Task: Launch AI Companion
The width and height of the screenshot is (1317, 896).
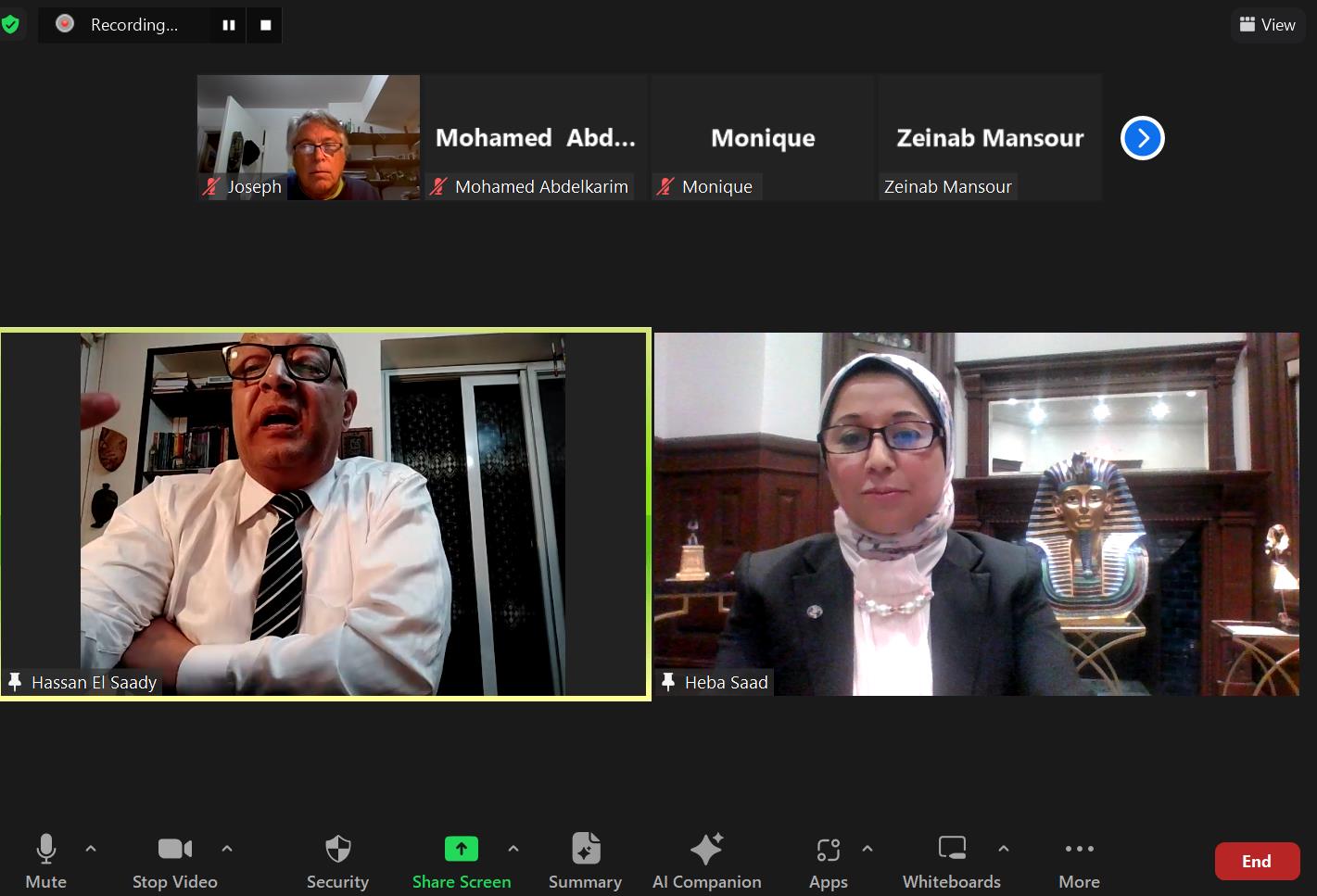Action: tap(706, 861)
